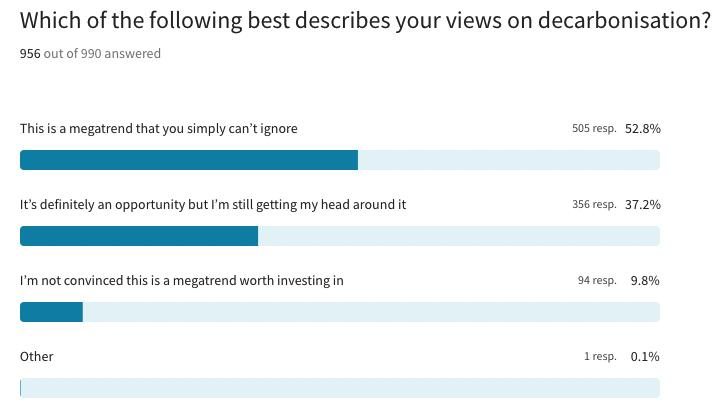723x405 pixels.
Task: Click the unfilled part of the 37.2% bar
Action: tap(458, 236)
